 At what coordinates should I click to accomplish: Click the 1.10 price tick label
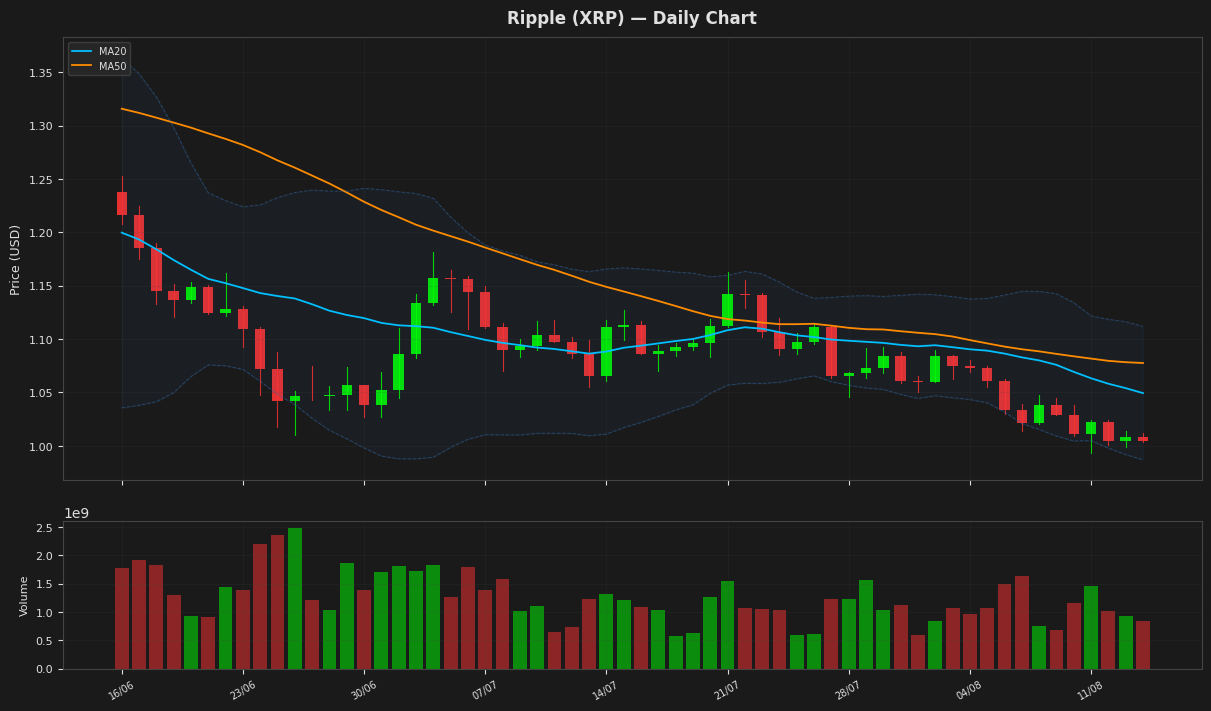[41, 340]
